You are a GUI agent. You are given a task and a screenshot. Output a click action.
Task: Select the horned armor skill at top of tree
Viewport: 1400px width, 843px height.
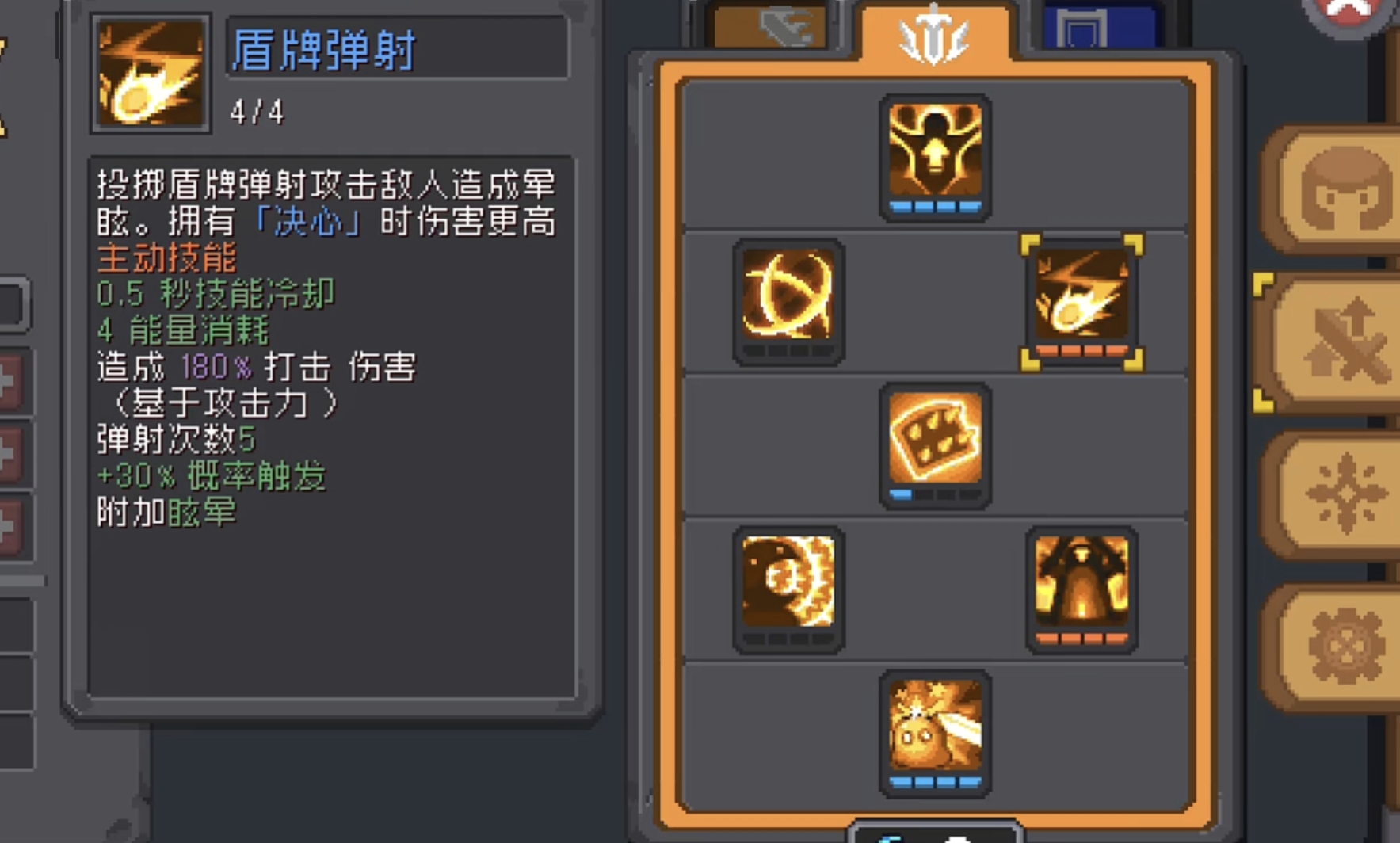[935, 157]
